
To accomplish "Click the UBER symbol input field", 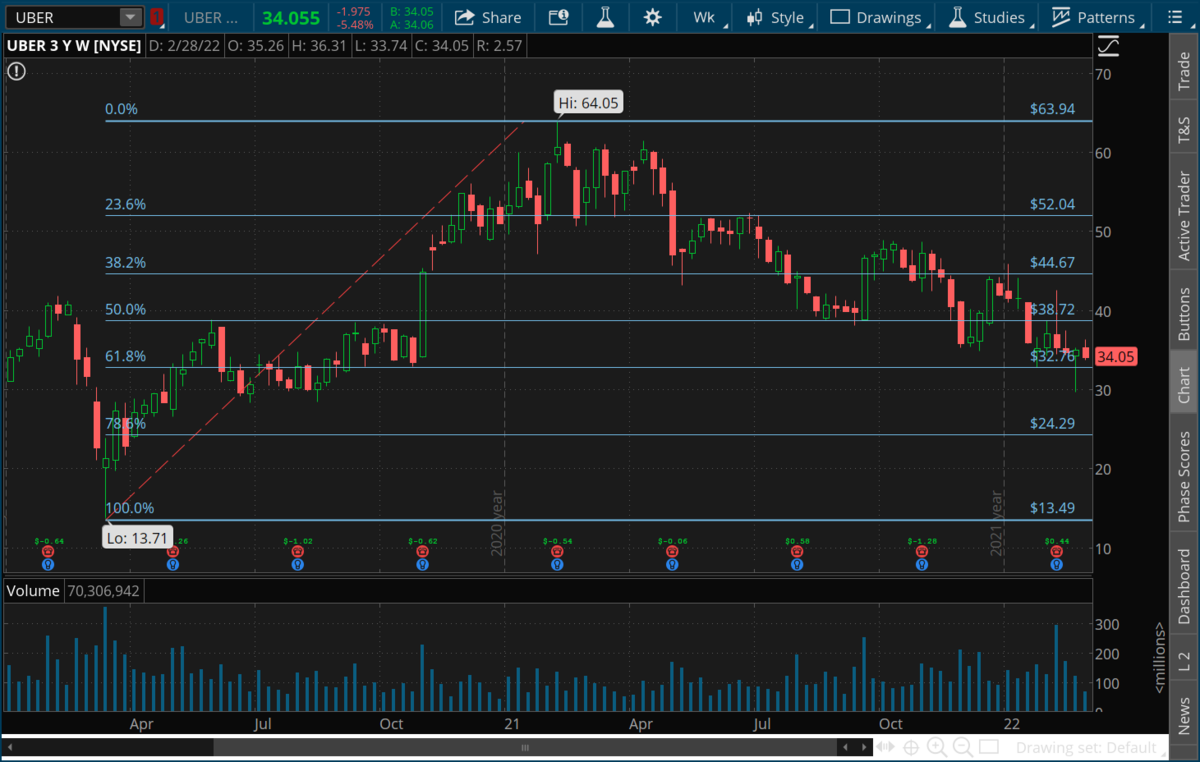I will click(63, 17).
